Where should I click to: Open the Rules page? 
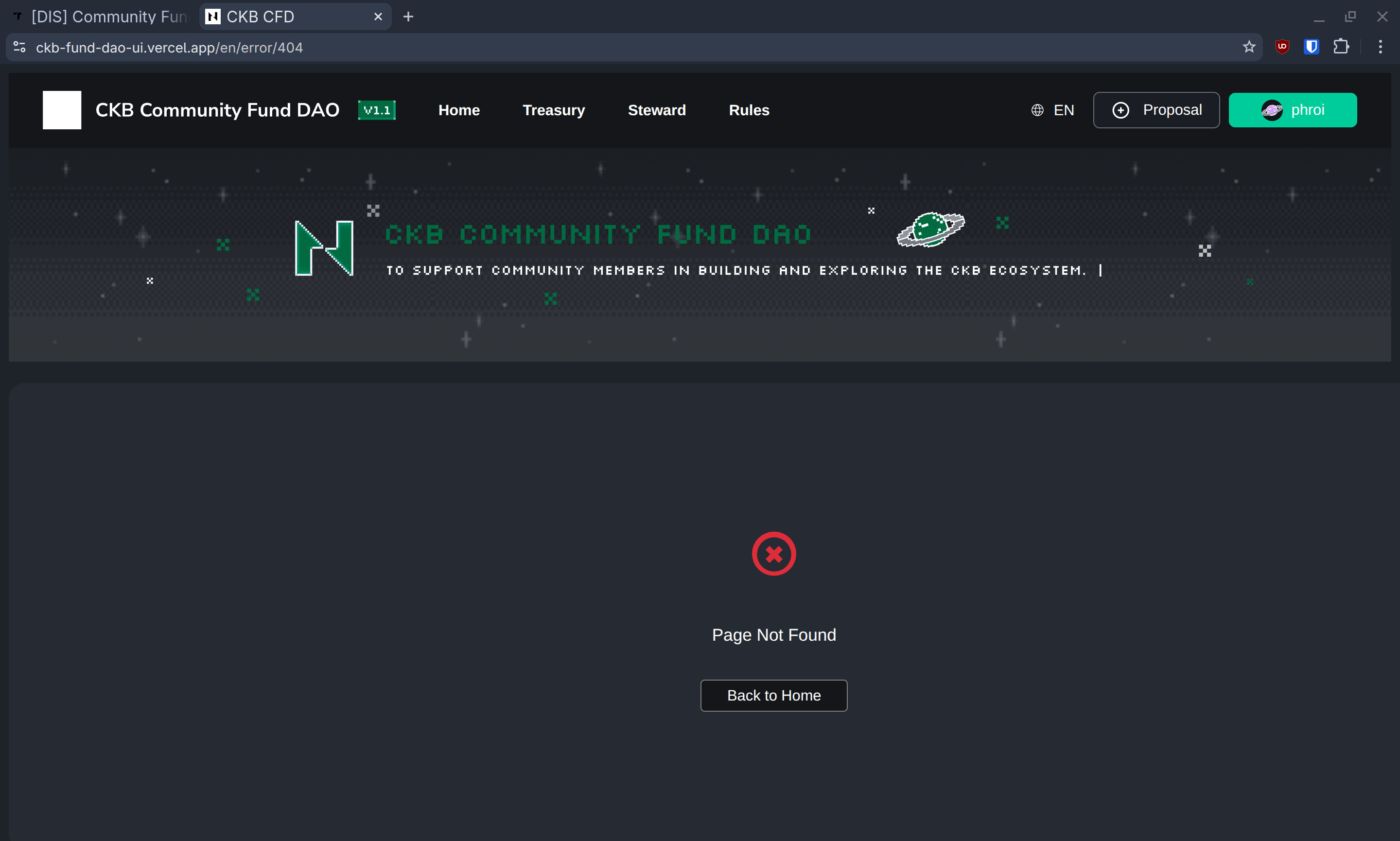[x=749, y=110]
